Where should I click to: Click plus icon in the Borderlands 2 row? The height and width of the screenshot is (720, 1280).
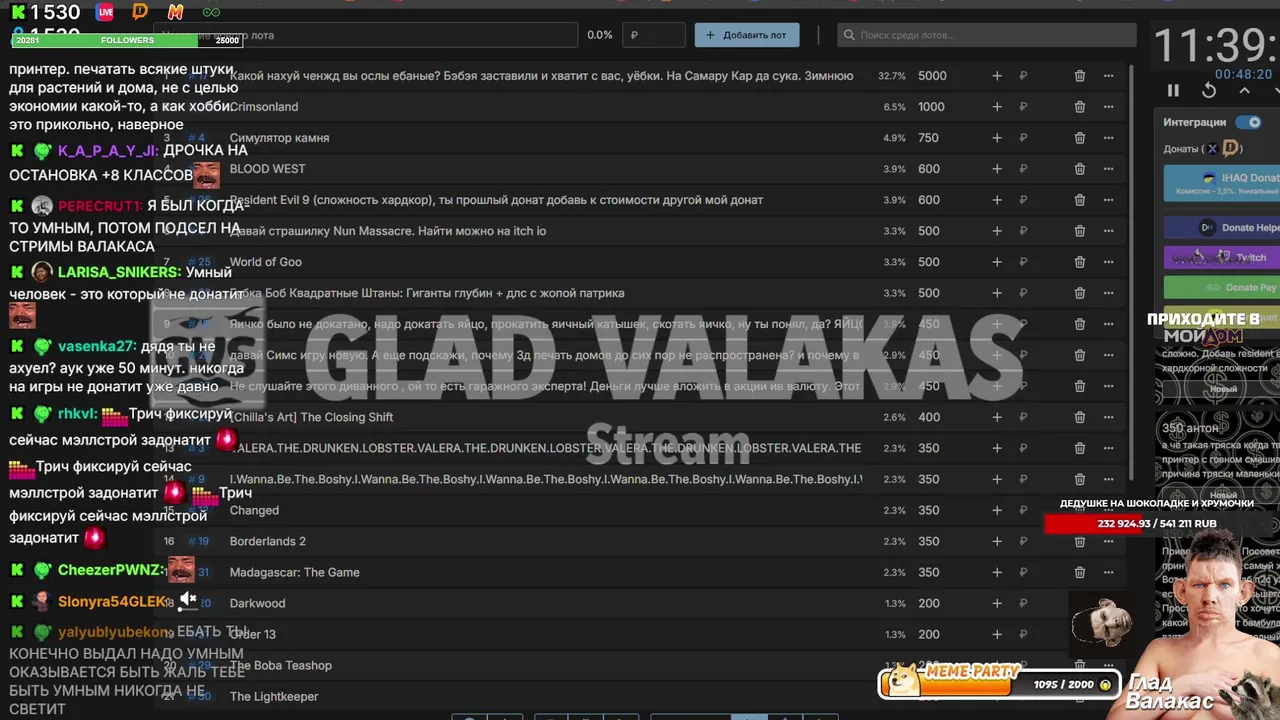pyautogui.click(x=997, y=541)
